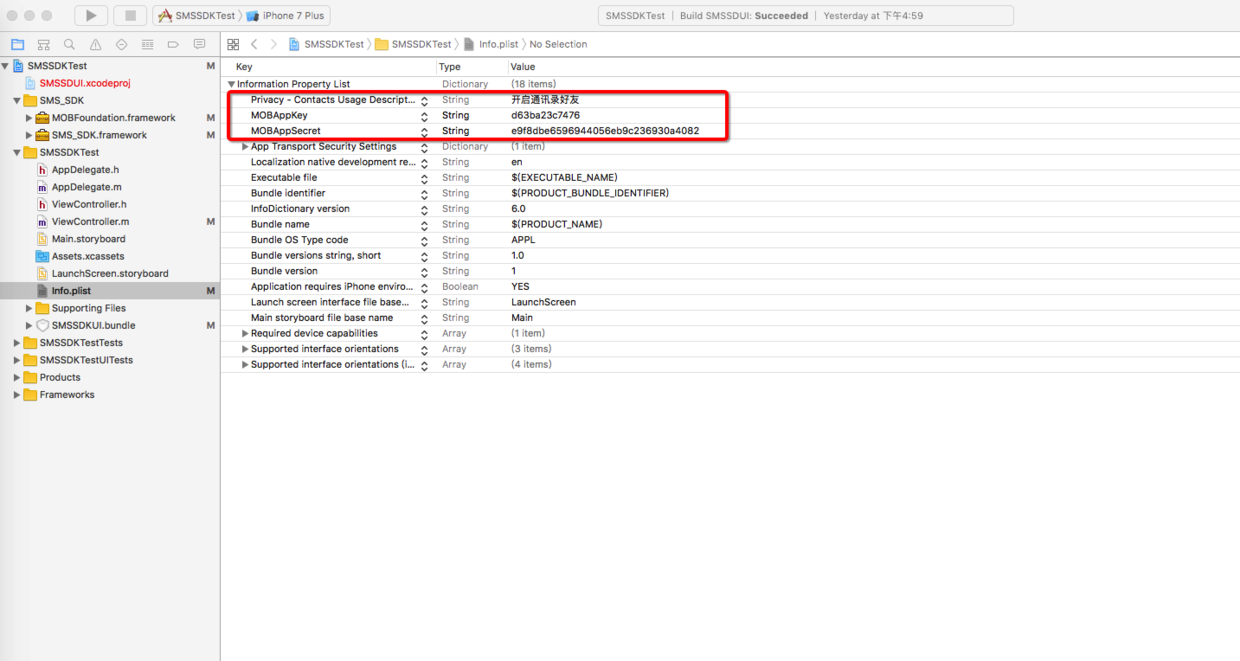Expand MOBFoundation.framework in navigator
The width and height of the screenshot is (1240, 661).
click(29, 118)
